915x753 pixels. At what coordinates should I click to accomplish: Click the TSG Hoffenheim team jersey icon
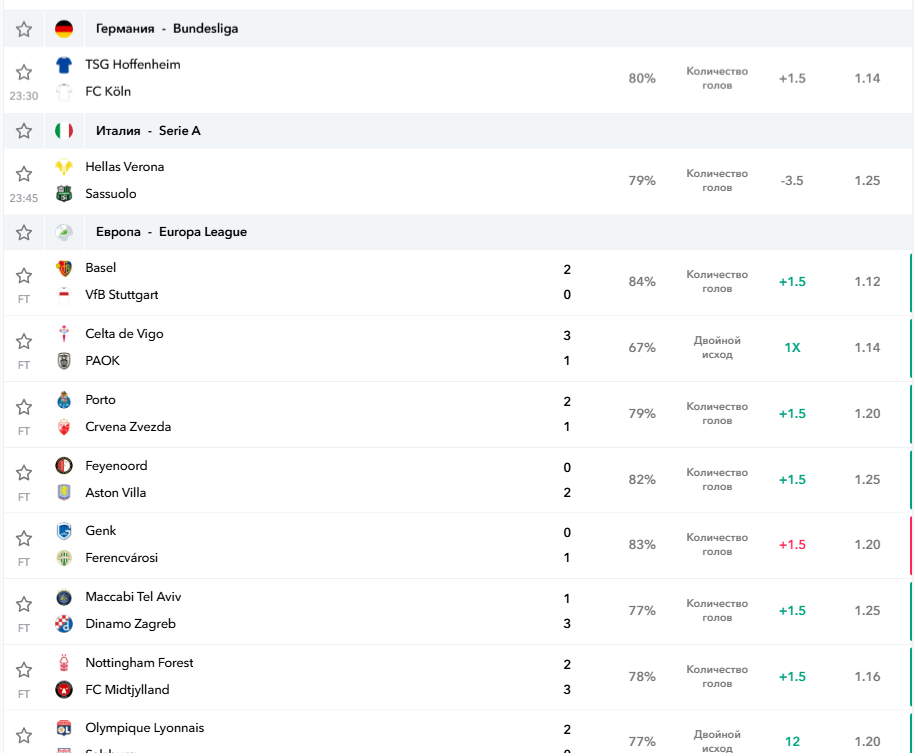pyautogui.click(x=64, y=65)
